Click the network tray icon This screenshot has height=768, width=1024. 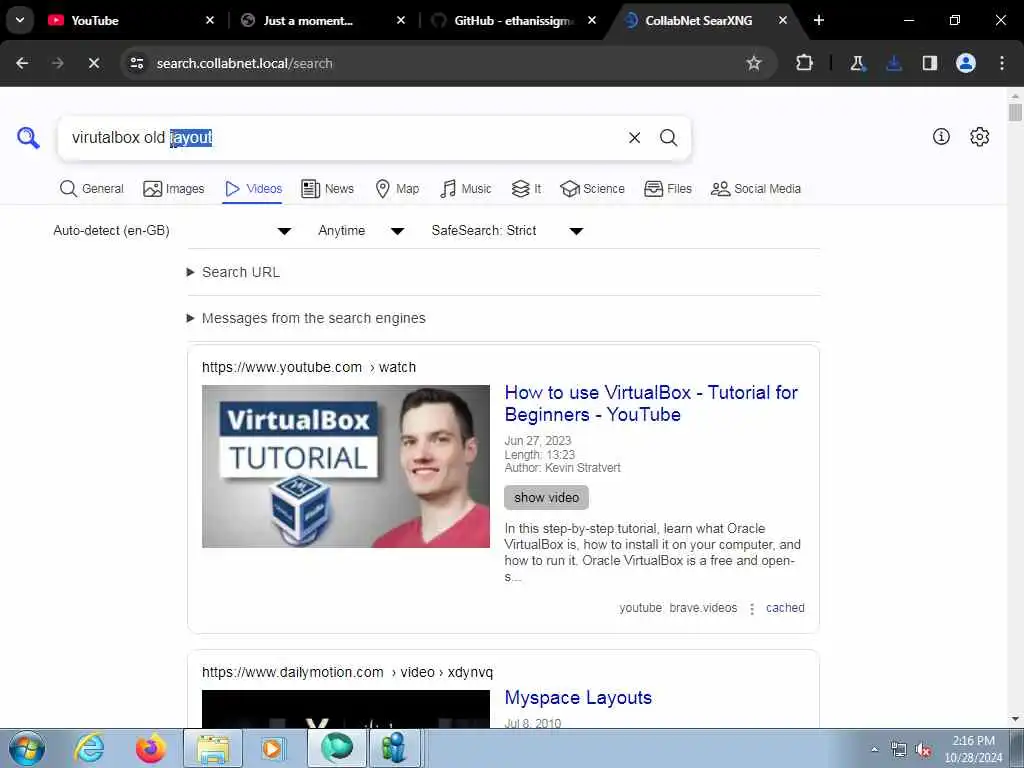click(899, 750)
